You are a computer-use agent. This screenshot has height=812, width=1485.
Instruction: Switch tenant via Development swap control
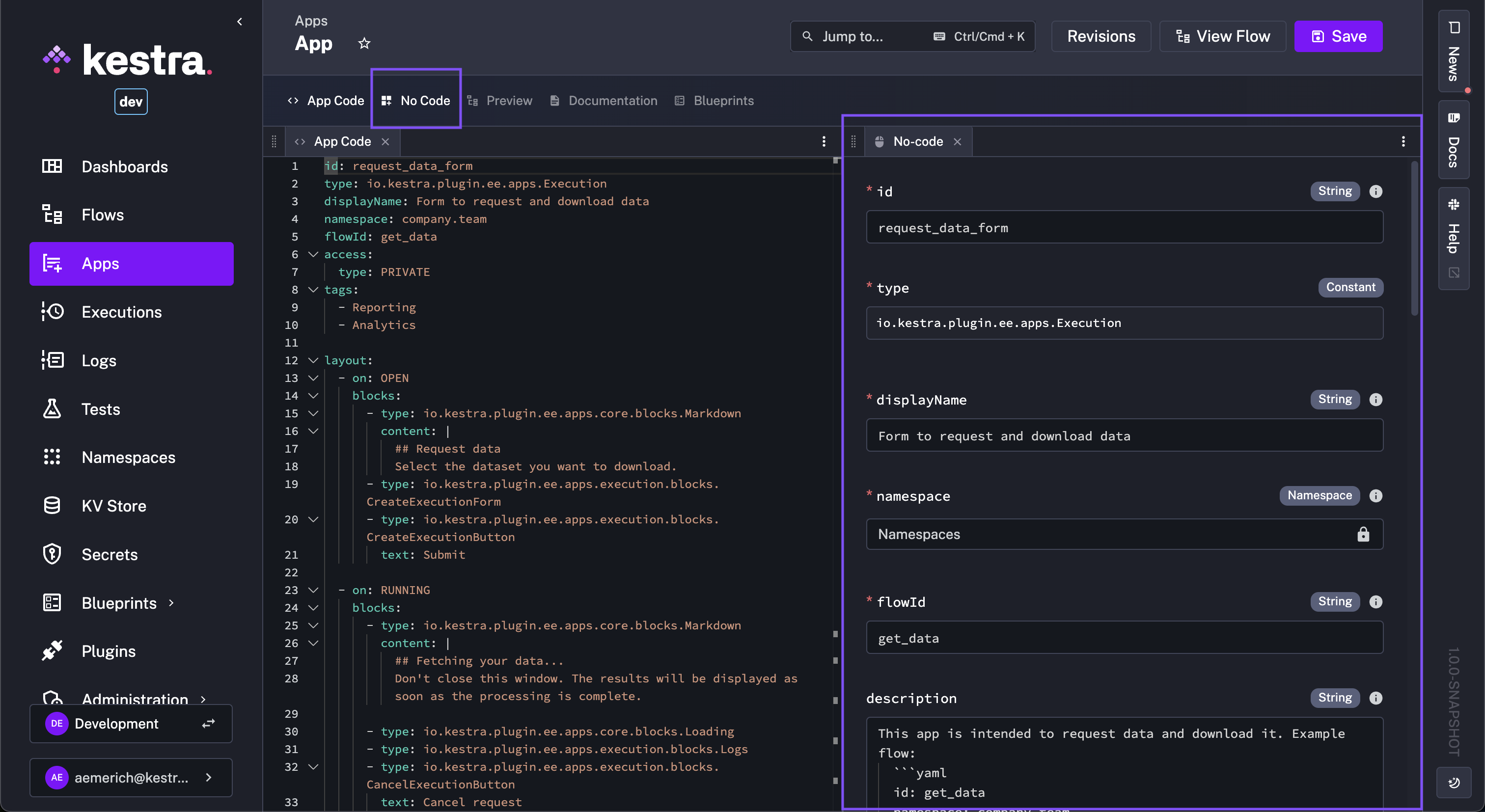208,723
